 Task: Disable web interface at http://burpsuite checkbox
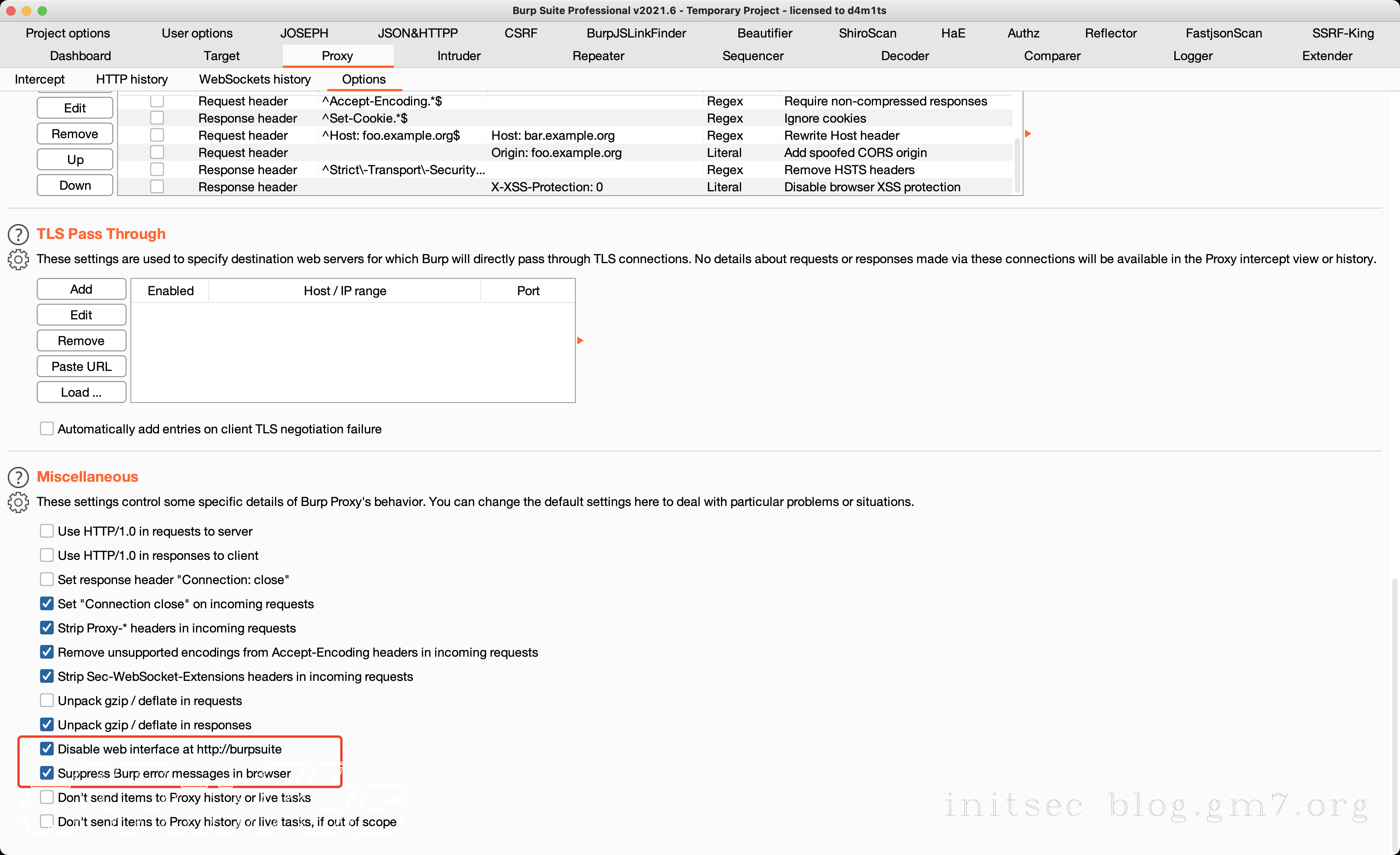[x=47, y=749]
